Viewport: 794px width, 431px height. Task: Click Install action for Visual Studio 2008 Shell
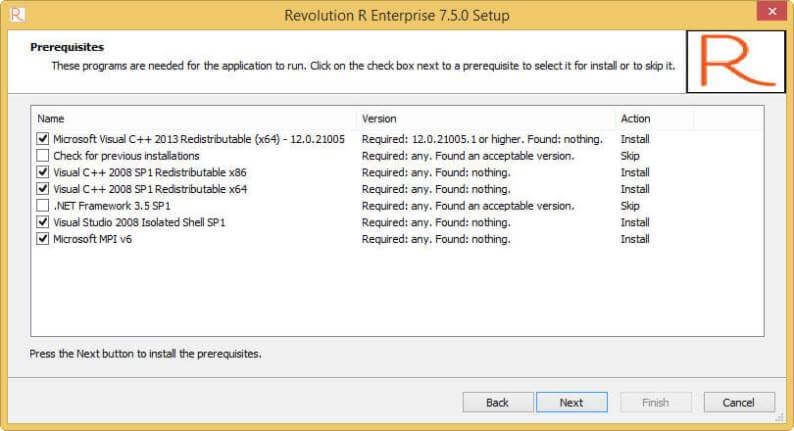(x=635, y=222)
